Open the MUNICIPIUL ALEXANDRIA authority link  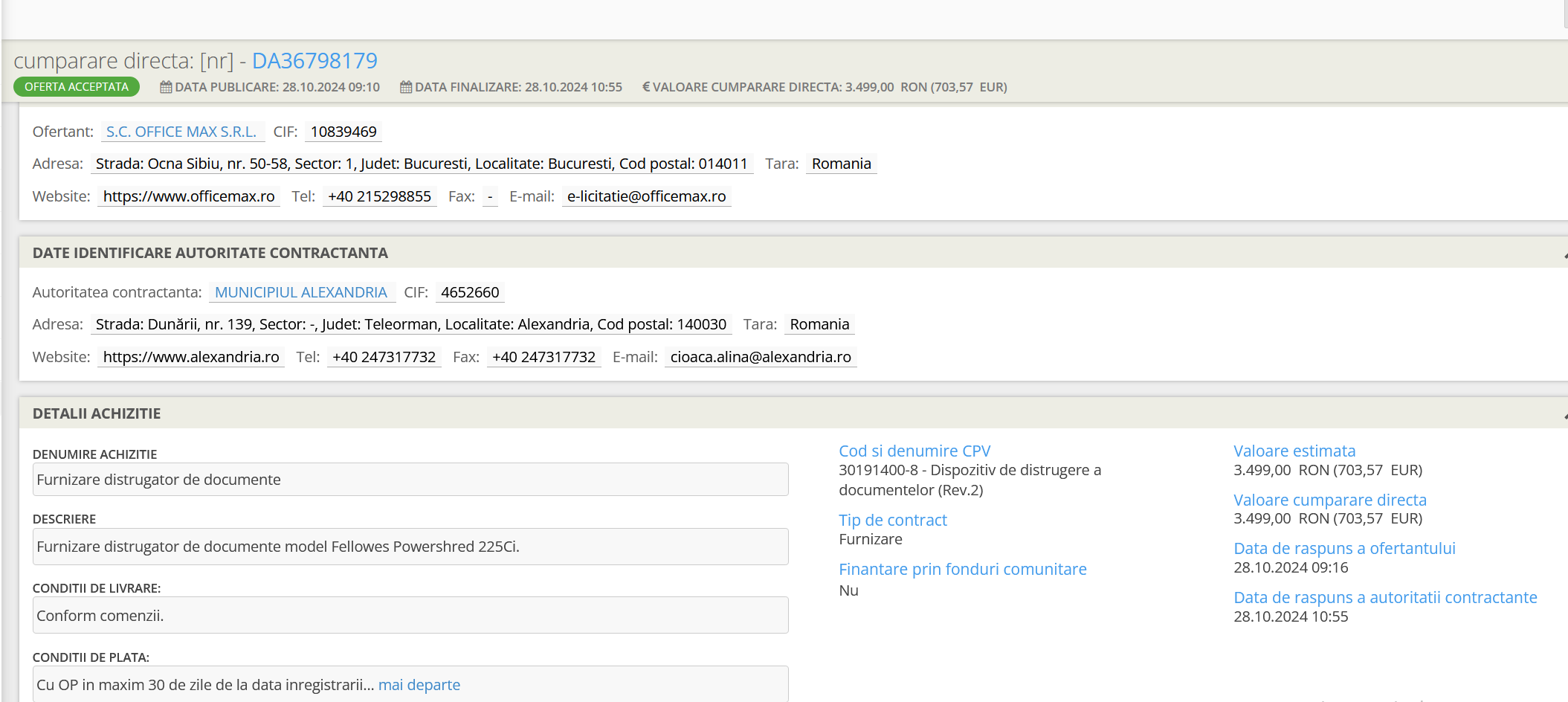coord(301,292)
